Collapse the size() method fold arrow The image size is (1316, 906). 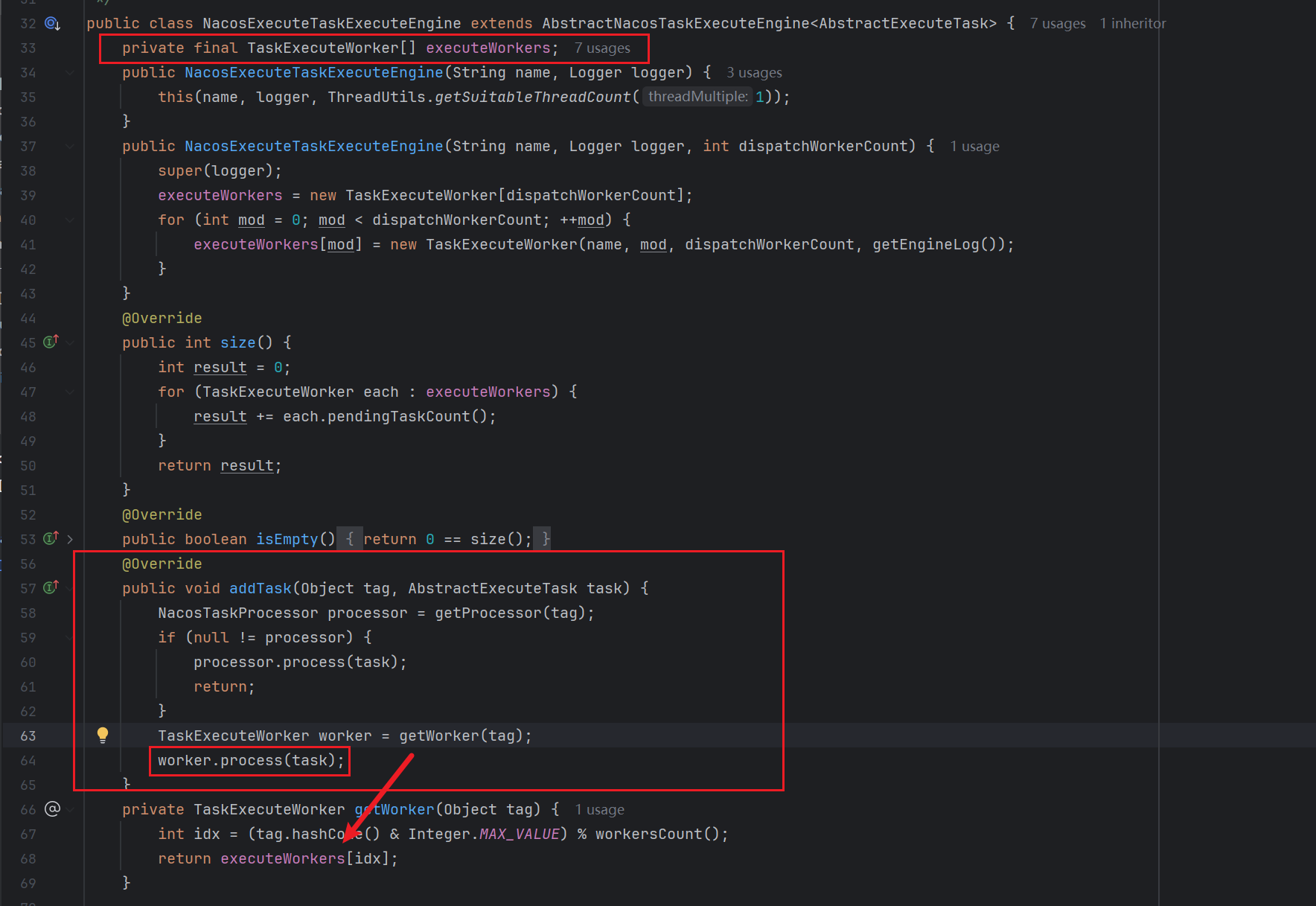[x=70, y=342]
